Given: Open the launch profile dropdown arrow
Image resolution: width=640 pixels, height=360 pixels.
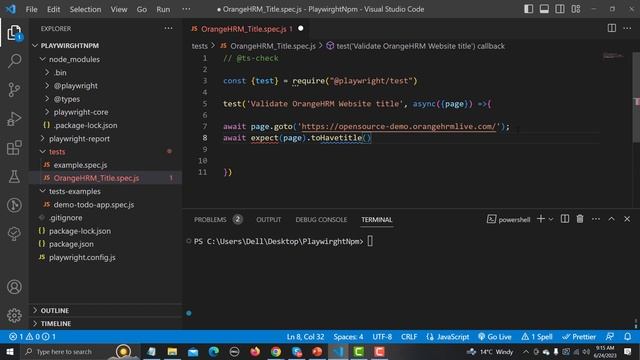Looking at the screenshot, I should point(551,219).
